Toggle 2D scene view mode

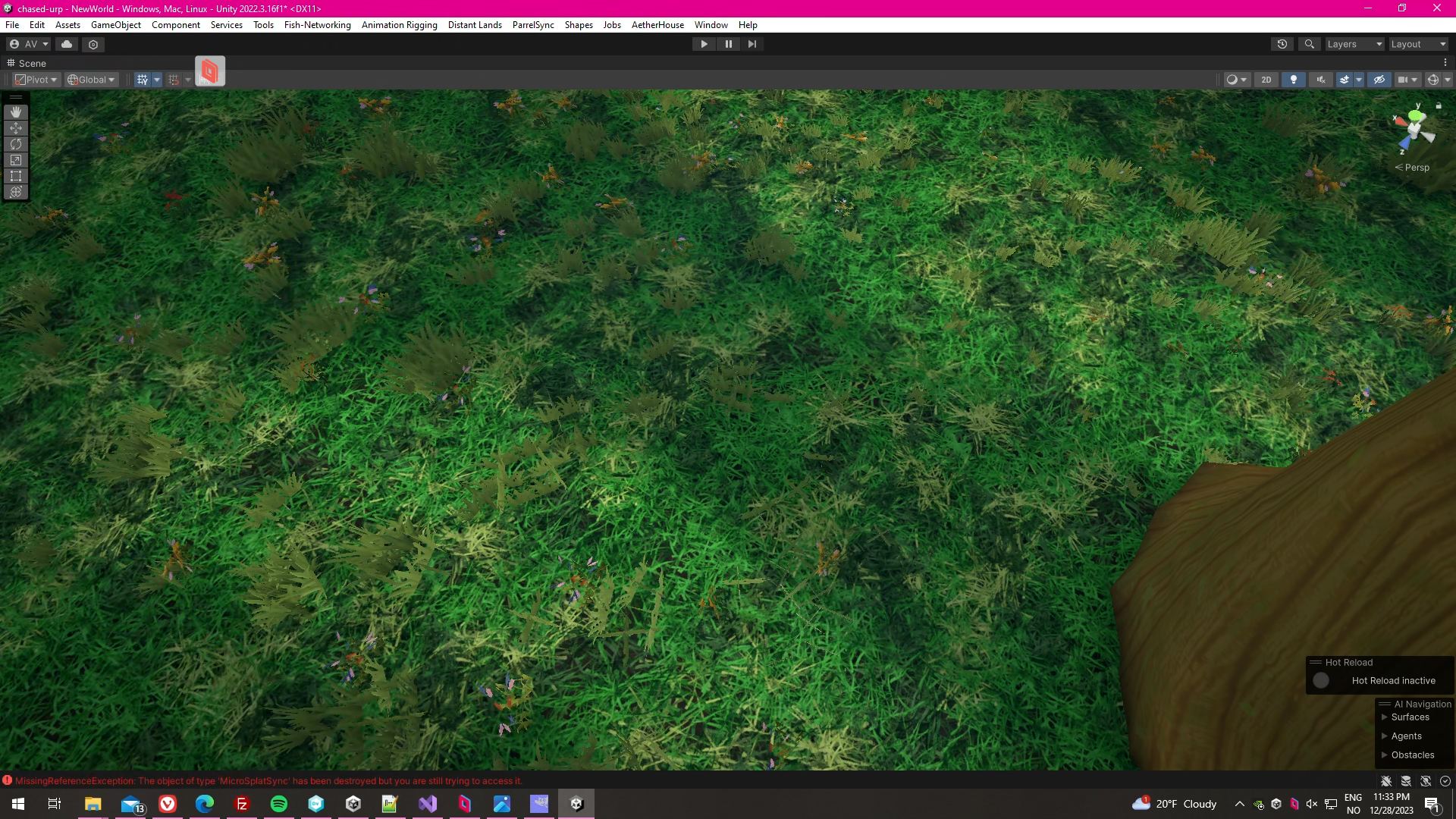pos(1266,80)
